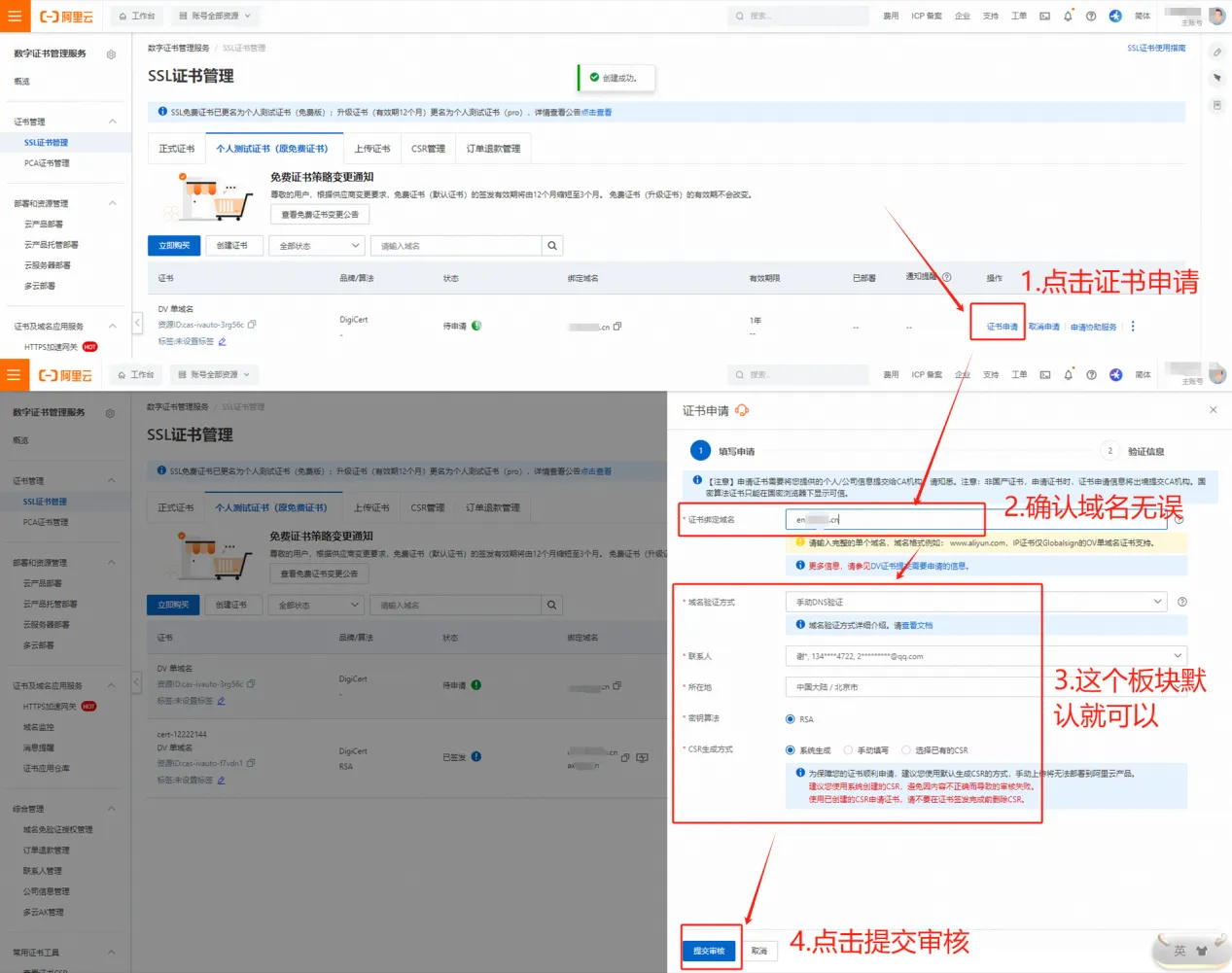Image resolution: width=1232 pixels, height=973 pixels.
Task: Open 联系人管理 in the sidebar menu
Action: click(x=43, y=871)
